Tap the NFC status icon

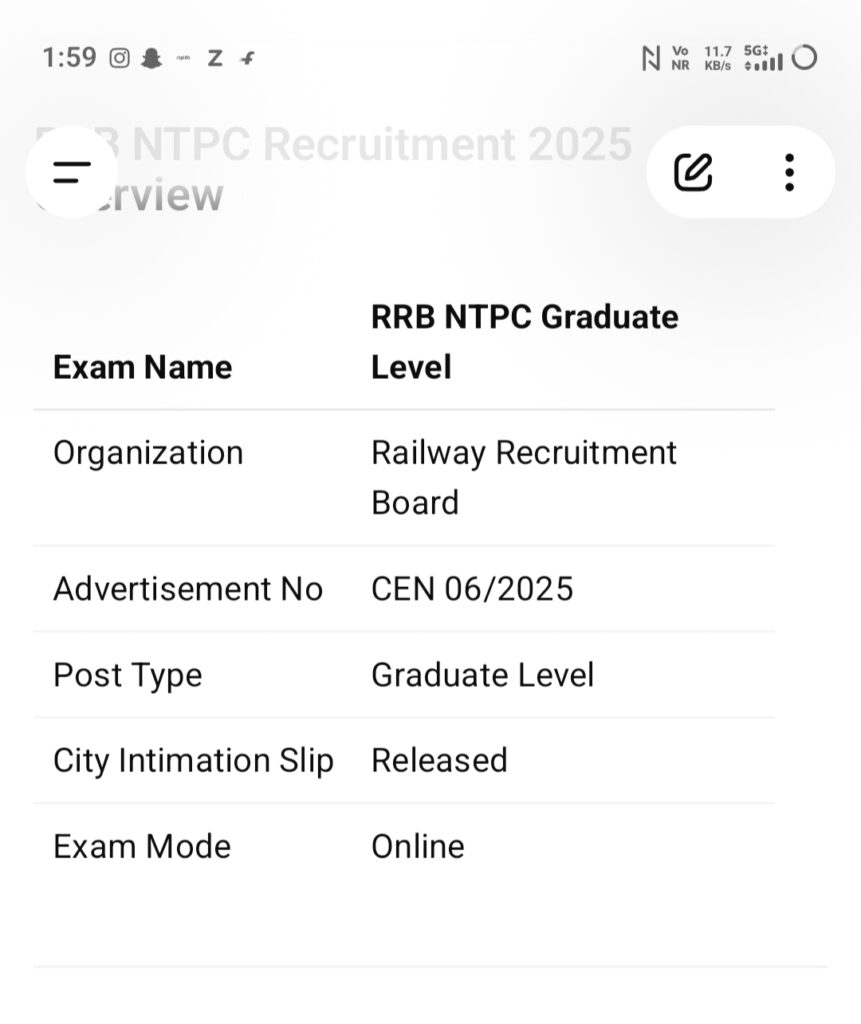pos(651,58)
